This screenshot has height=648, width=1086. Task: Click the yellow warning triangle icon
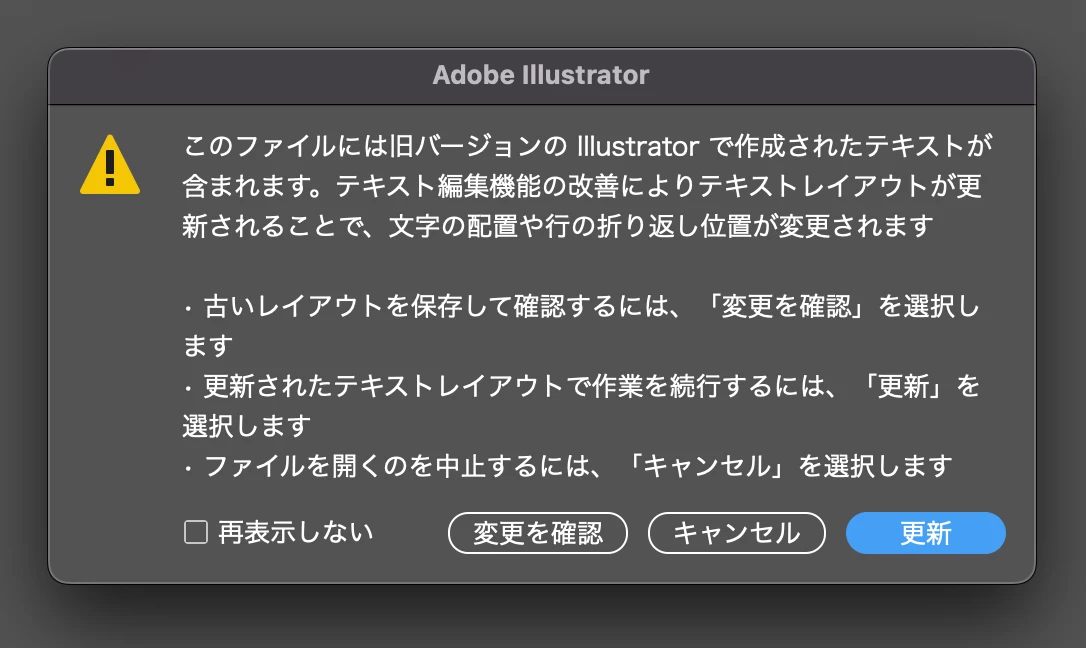pos(110,165)
